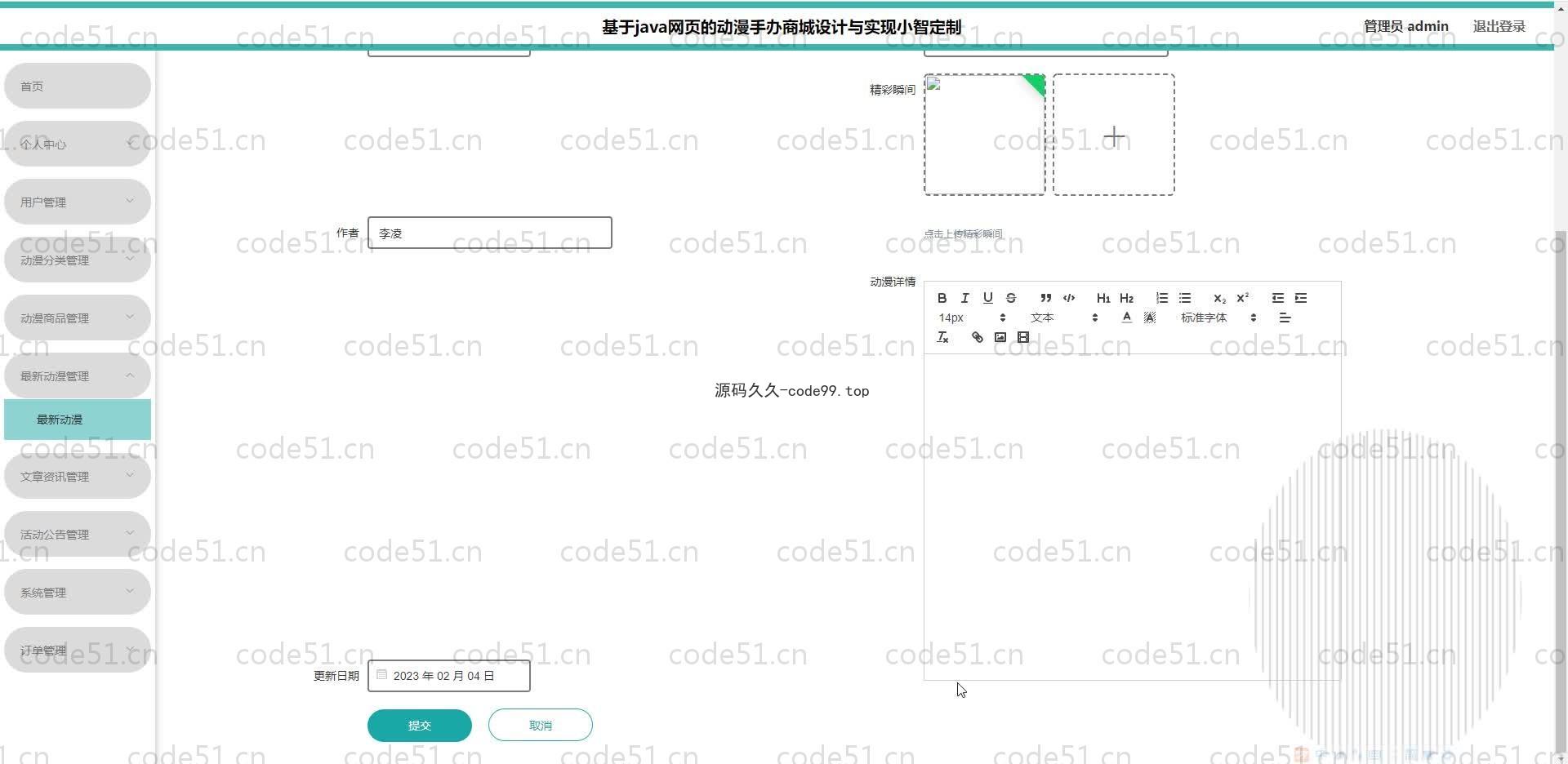Select the uploaded 精彩瞬间 image thumbnail

pos(985,135)
